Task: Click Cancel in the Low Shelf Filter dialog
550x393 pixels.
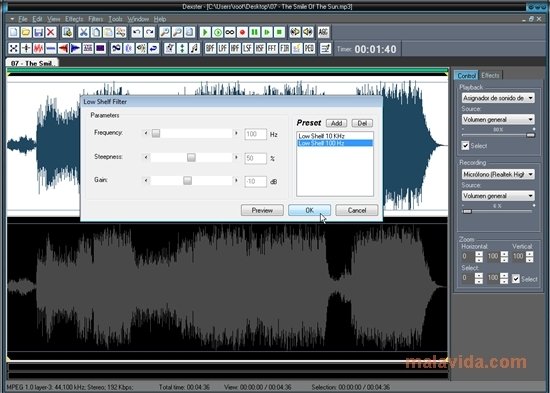Action: coord(357,210)
